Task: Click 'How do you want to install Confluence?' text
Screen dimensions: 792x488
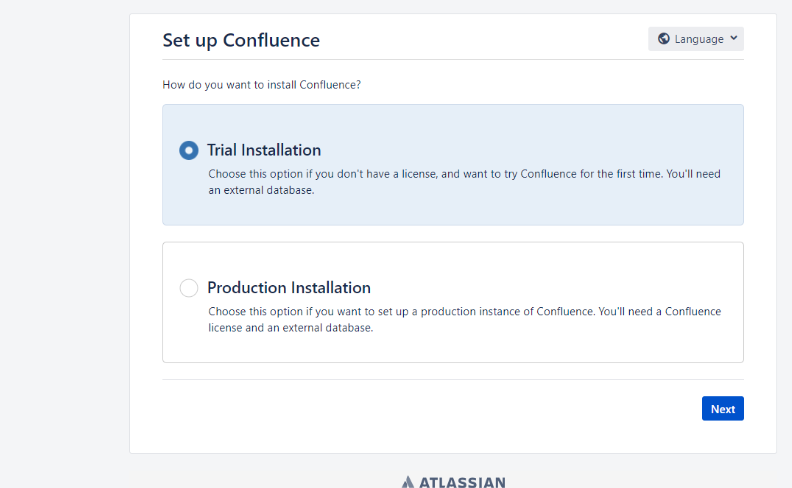Action: (x=262, y=85)
